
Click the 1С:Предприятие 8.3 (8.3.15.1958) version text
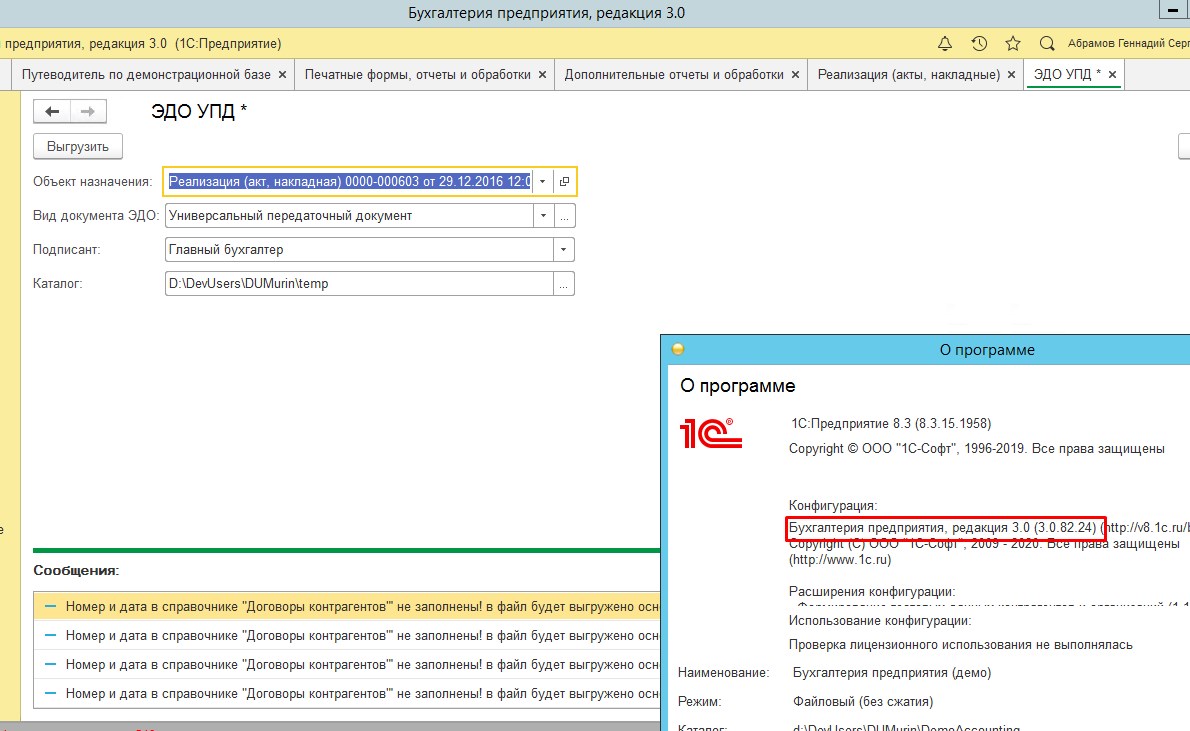click(891, 424)
